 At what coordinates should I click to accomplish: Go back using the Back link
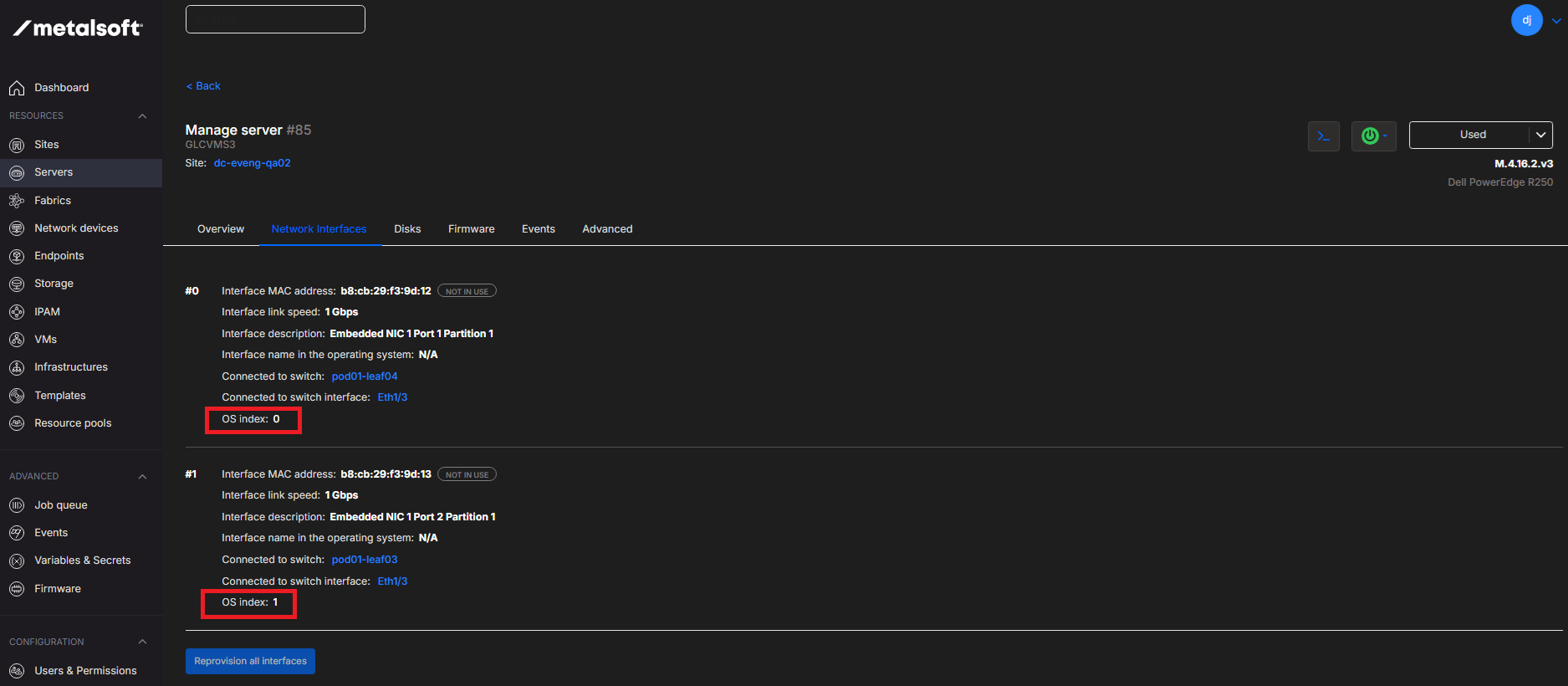point(203,86)
